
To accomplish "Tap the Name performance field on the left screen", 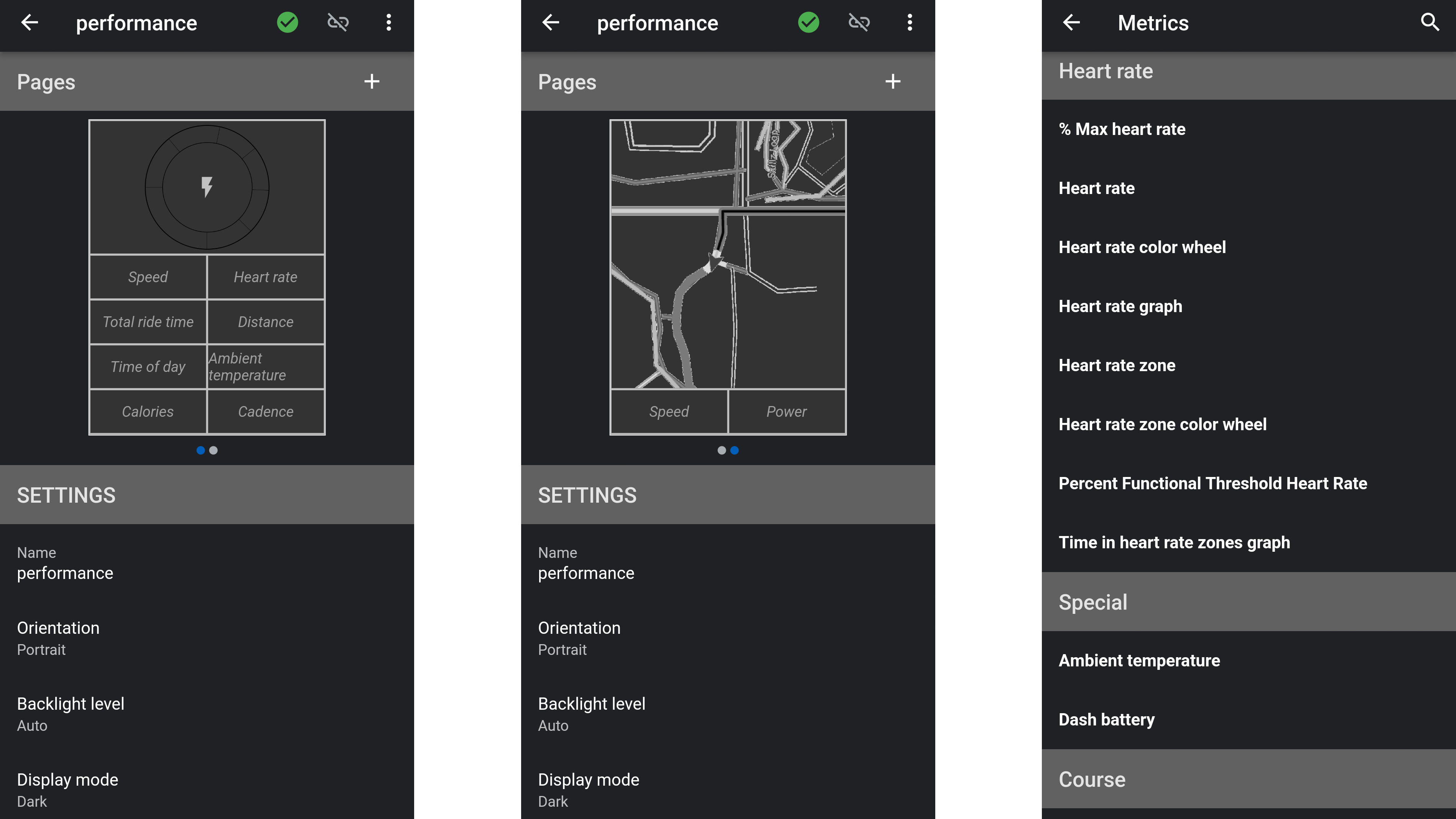I will [65, 563].
